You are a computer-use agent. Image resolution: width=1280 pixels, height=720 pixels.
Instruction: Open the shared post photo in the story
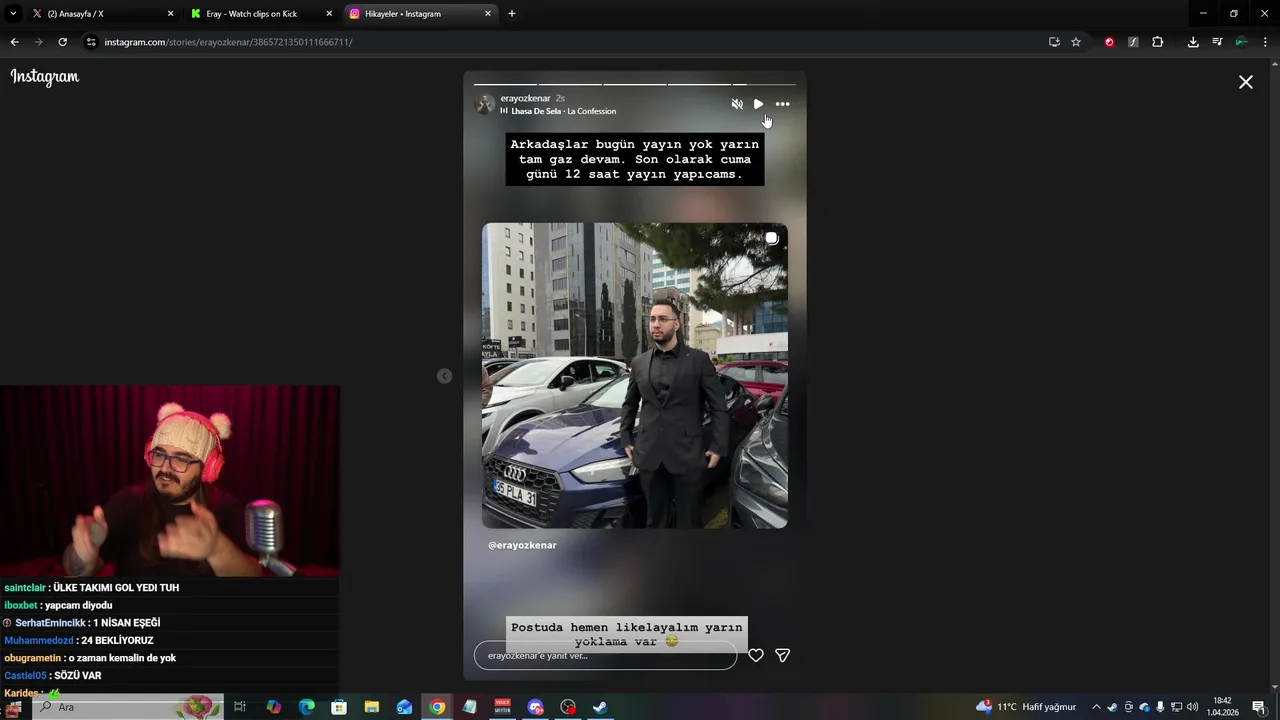[635, 375]
